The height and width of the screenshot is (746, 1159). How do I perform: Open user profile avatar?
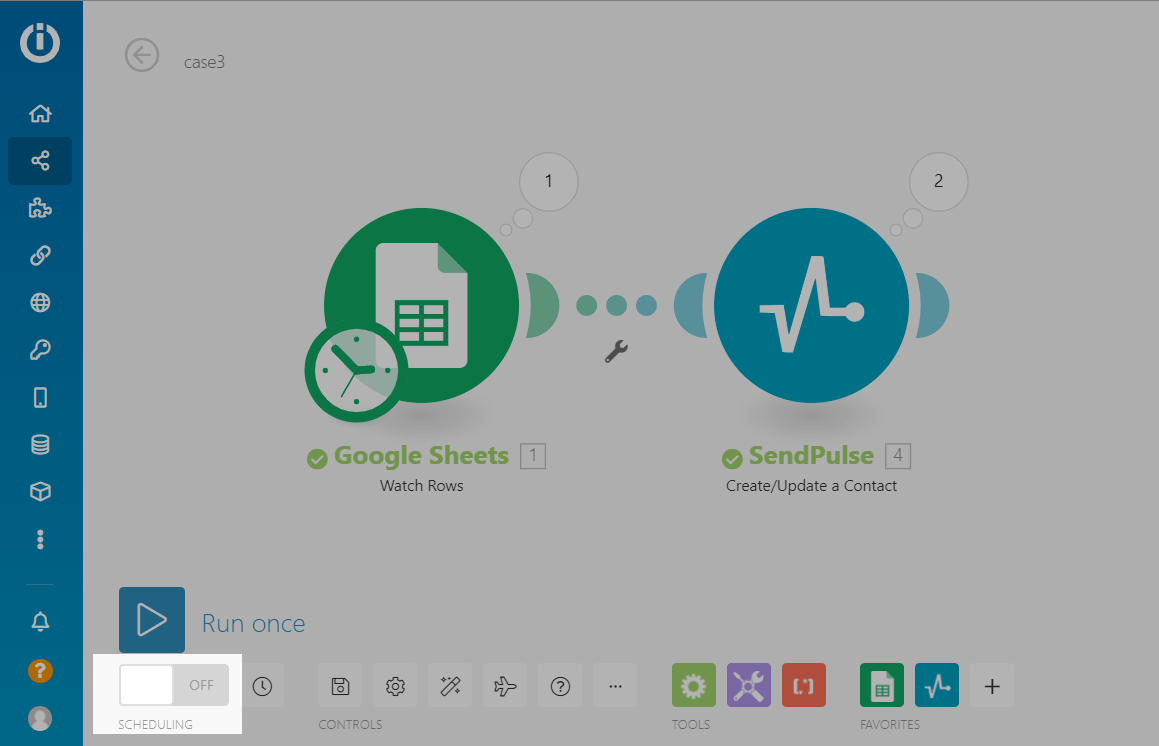[40, 718]
